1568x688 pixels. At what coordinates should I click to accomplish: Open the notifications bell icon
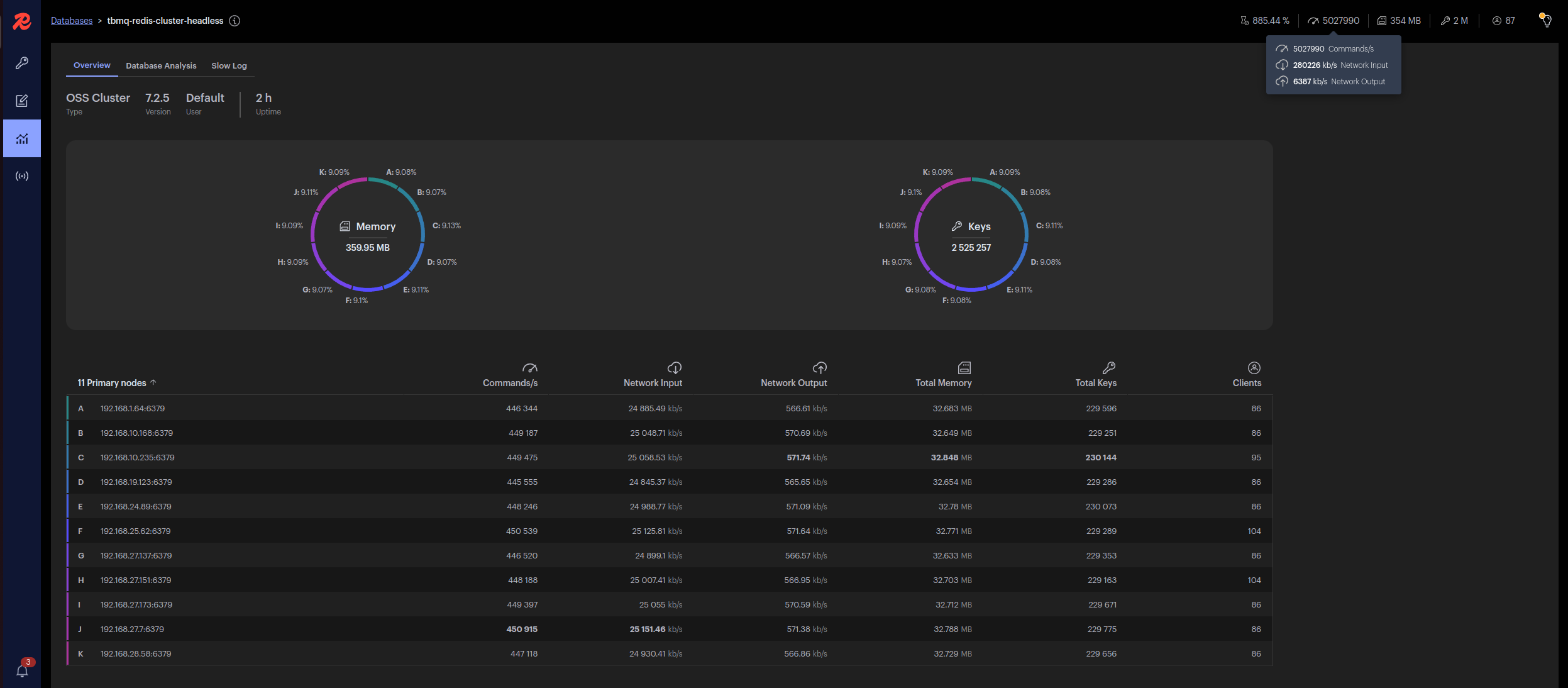pyautogui.click(x=22, y=671)
